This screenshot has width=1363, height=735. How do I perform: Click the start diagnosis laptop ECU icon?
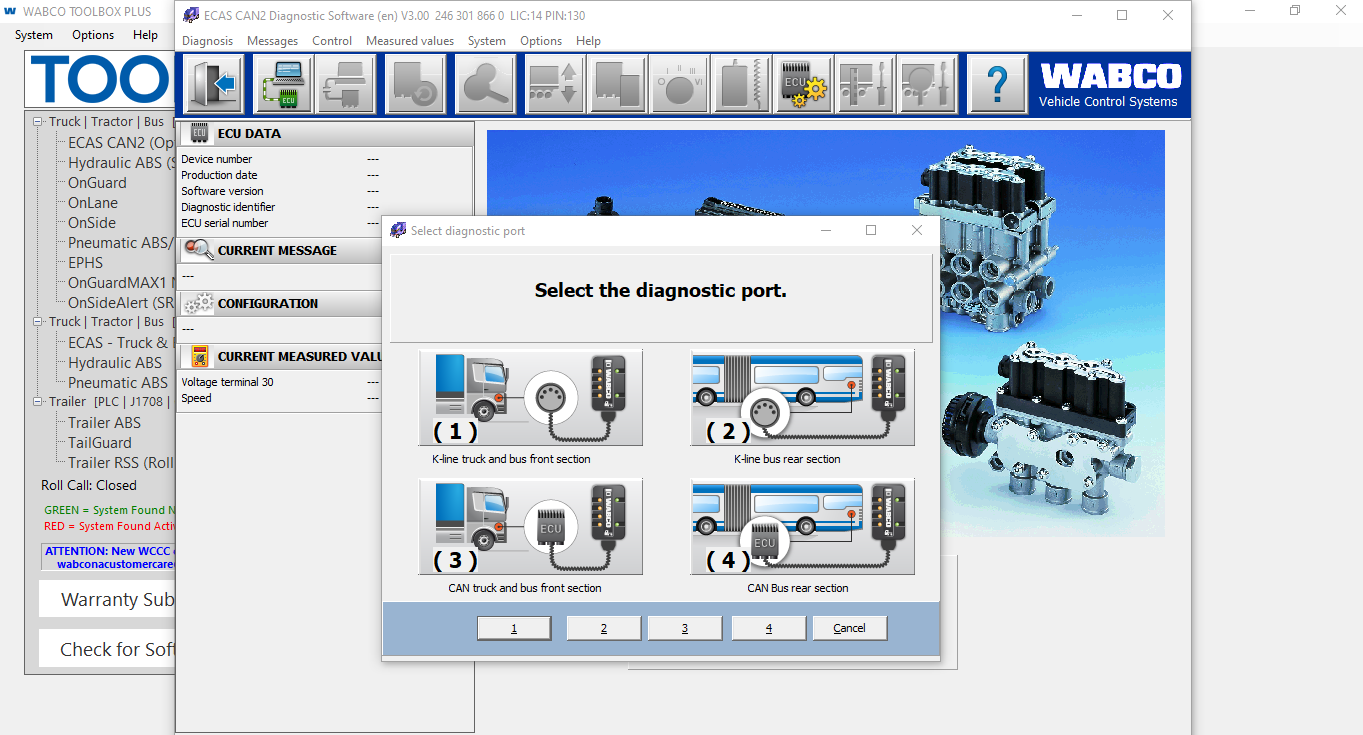pyautogui.click(x=283, y=84)
